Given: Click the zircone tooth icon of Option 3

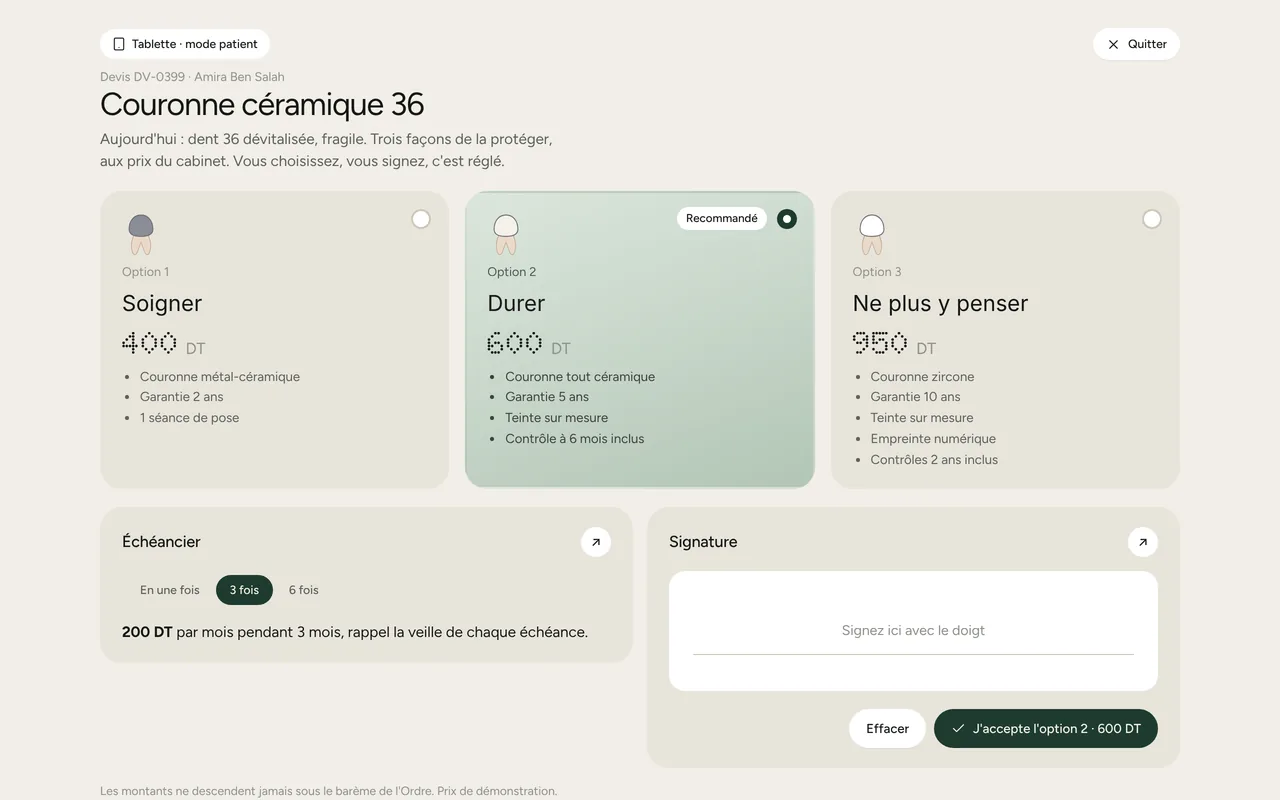Looking at the screenshot, I should click(872, 234).
